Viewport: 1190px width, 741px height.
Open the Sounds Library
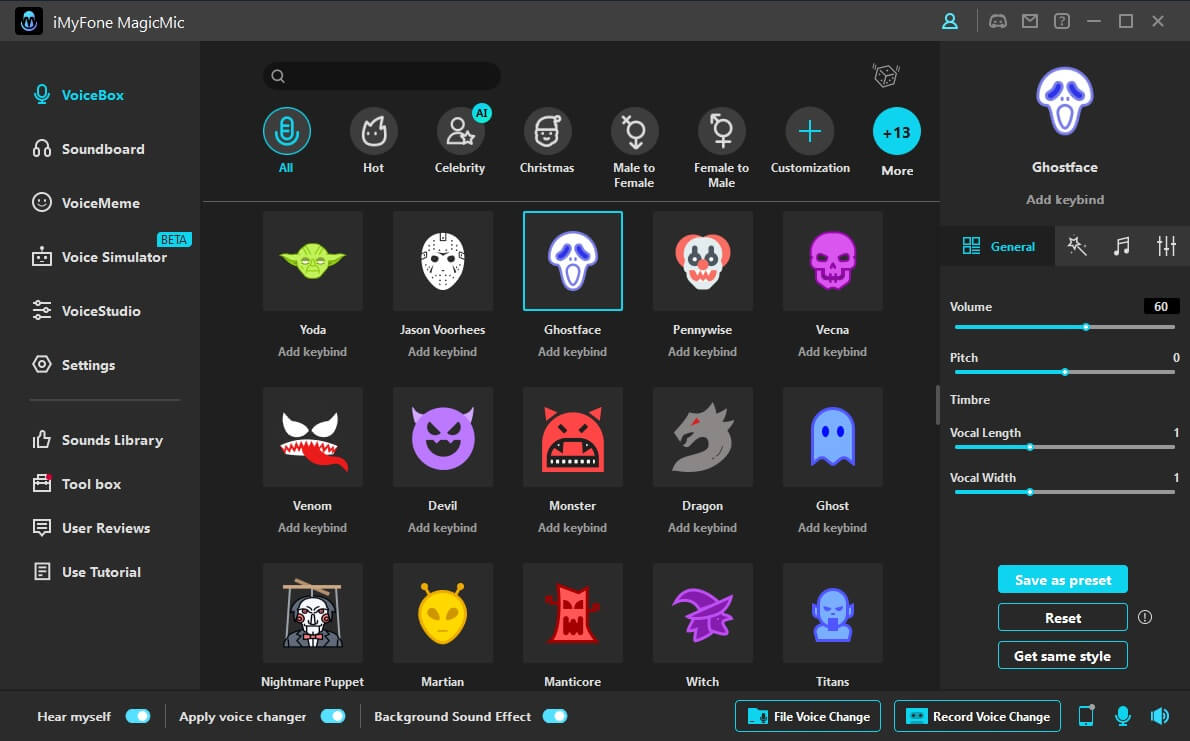(98, 440)
